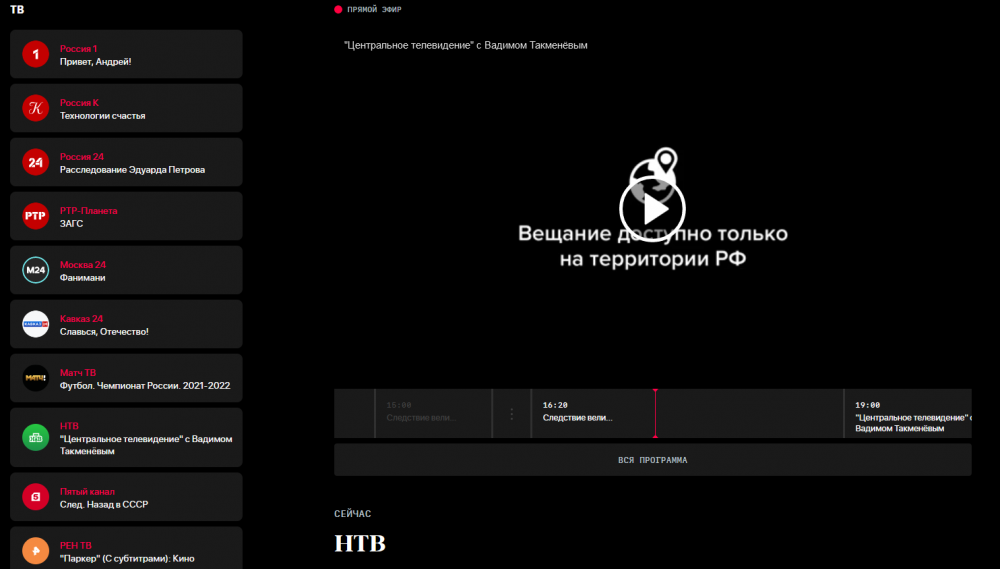Click the РТР-Планета channel logo
This screenshot has width=1000, height=569.
(x=36, y=216)
